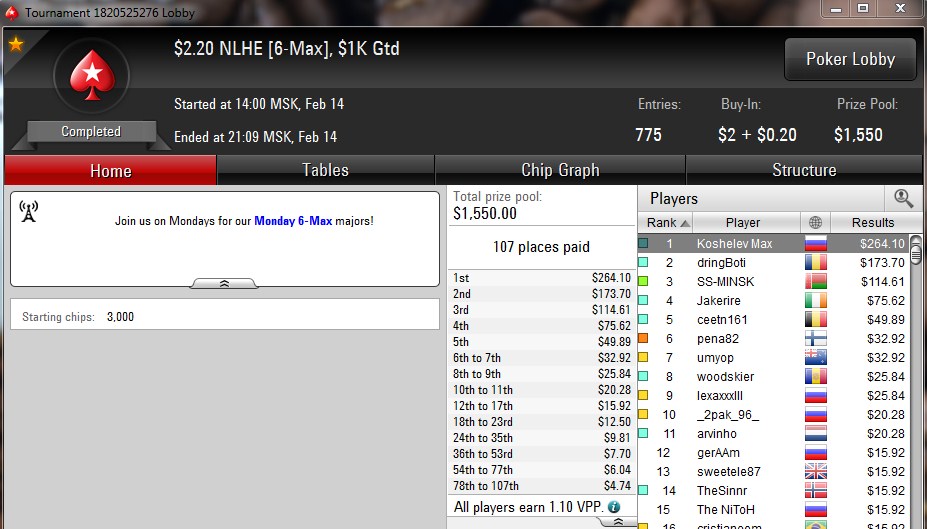Click the globe country column header icon
Viewport: 927px width, 529px height.
click(x=815, y=222)
